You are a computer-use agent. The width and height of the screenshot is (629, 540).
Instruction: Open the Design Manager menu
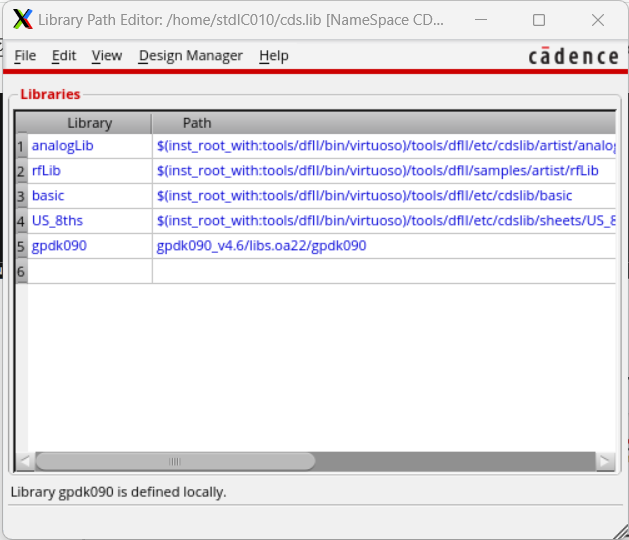tap(191, 55)
